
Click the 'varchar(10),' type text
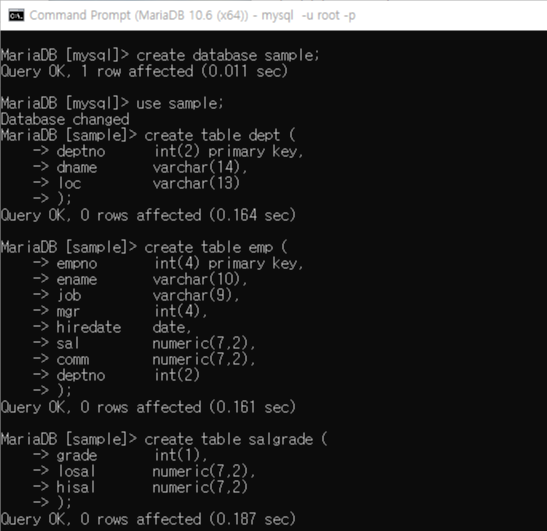coord(200,279)
